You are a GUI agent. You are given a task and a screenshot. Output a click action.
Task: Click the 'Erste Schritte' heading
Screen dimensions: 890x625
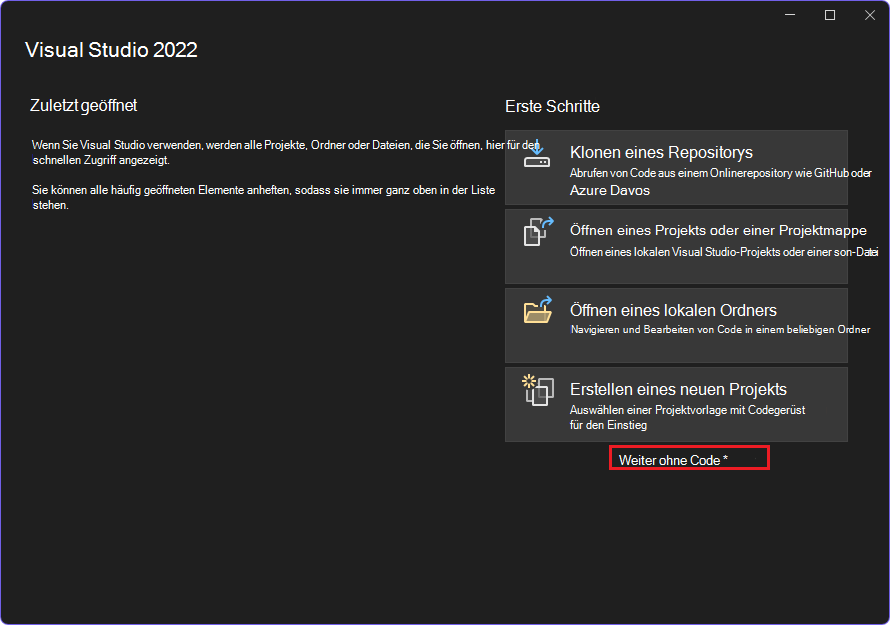pyautogui.click(x=552, y=106)
